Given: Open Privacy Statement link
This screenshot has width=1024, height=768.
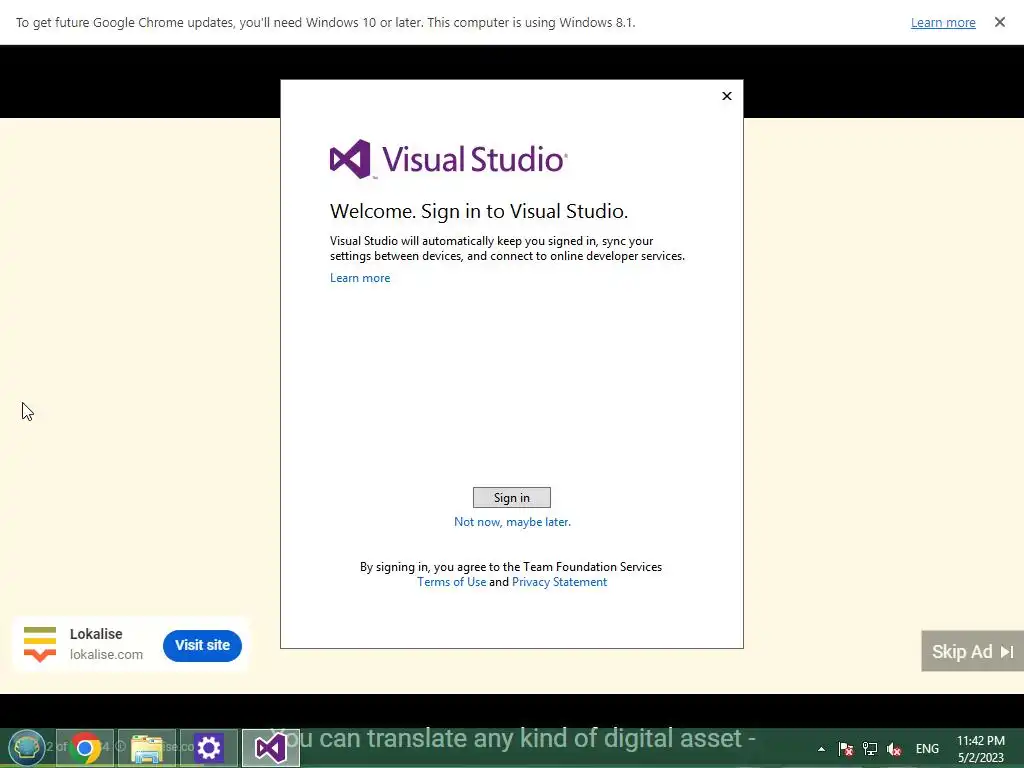Looking at the screenshot, I should 560,582.
